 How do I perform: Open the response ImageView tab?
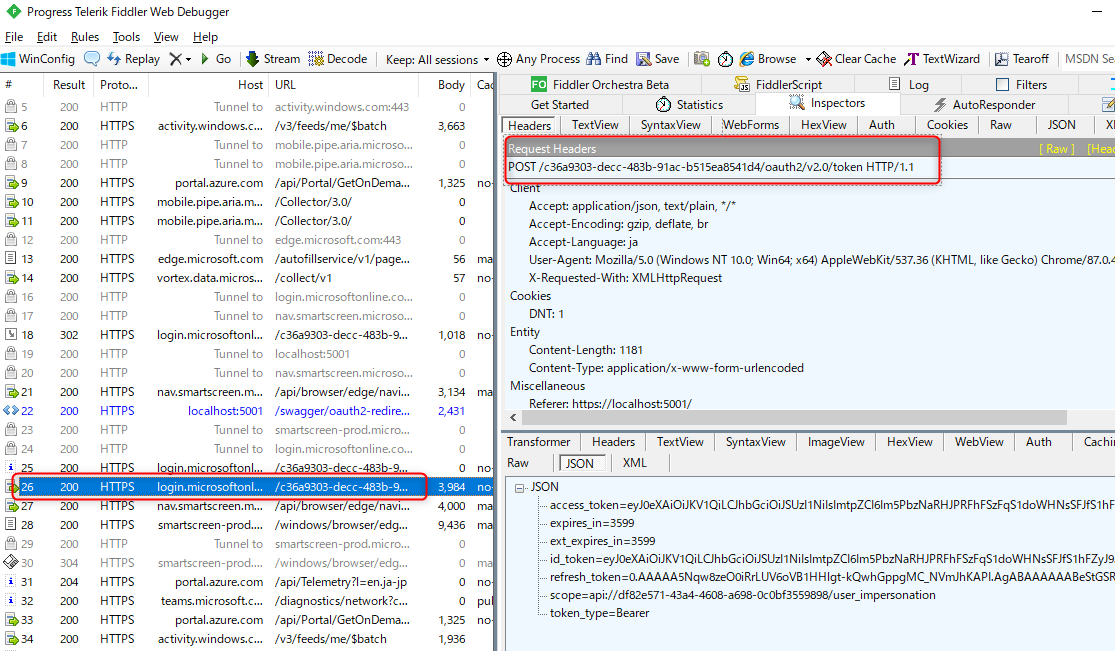836,442
